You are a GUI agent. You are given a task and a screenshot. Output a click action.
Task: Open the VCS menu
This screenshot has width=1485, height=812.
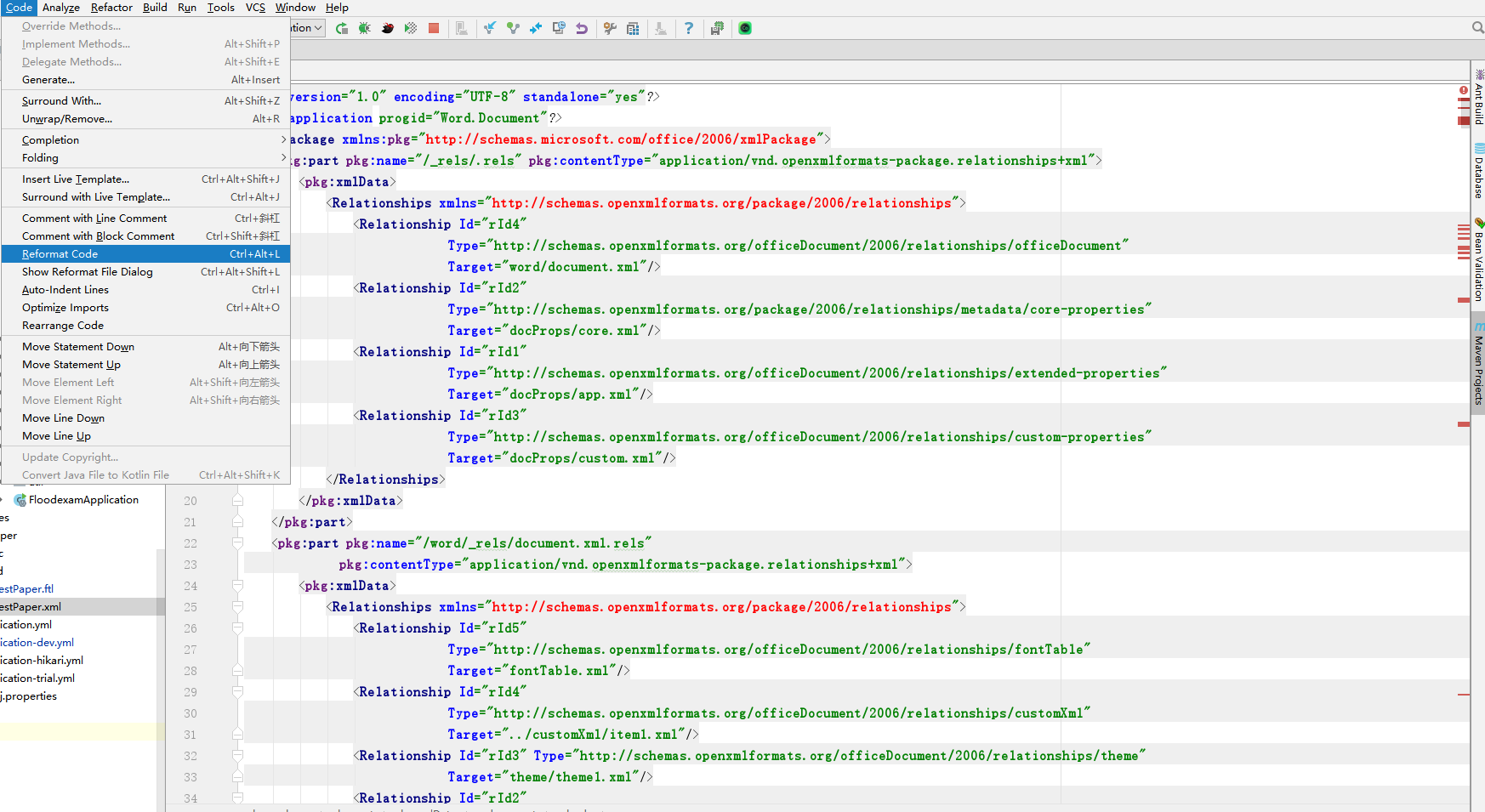pos(255,8)
